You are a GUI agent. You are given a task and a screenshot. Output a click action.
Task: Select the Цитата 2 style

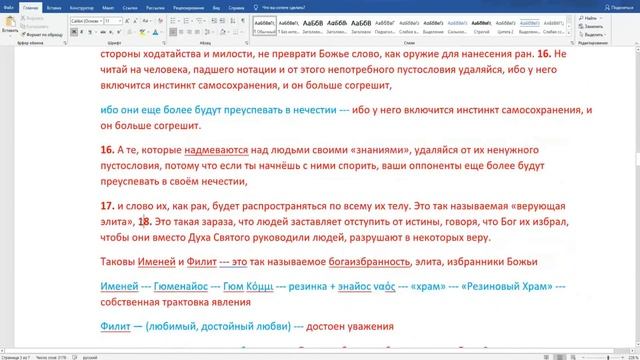(505, 26)
